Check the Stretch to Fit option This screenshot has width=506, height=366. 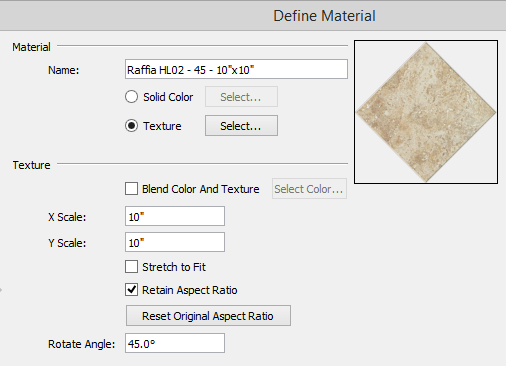pyautogui.click(x=131, y=267)
